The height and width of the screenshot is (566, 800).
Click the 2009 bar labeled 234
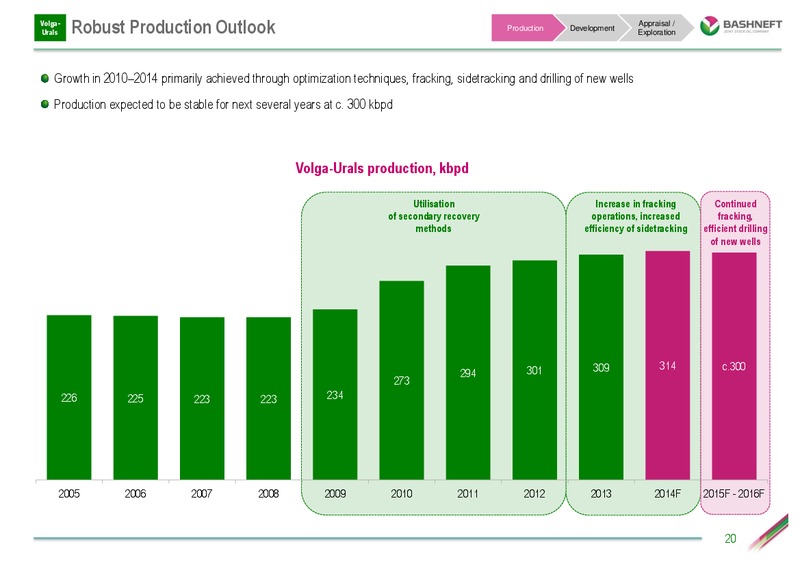[335, 394]
